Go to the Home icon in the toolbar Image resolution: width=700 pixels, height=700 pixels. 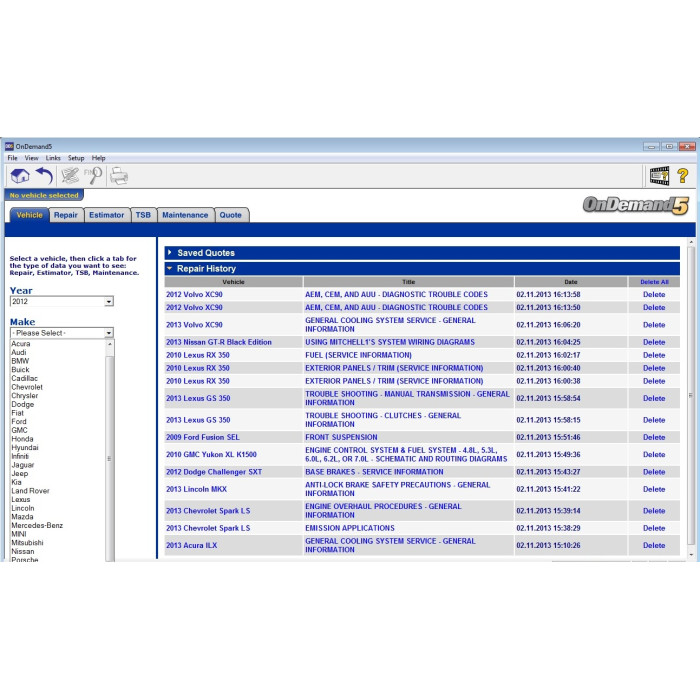click(x=20, y=175)
